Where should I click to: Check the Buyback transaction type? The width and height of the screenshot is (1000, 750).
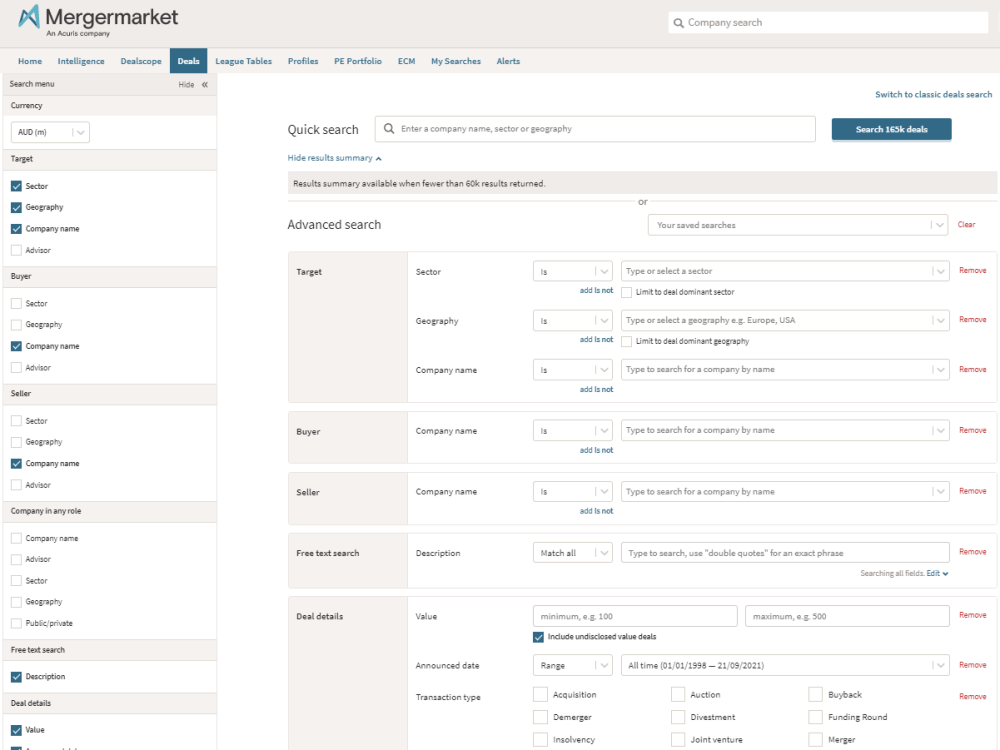click(816, 694)
